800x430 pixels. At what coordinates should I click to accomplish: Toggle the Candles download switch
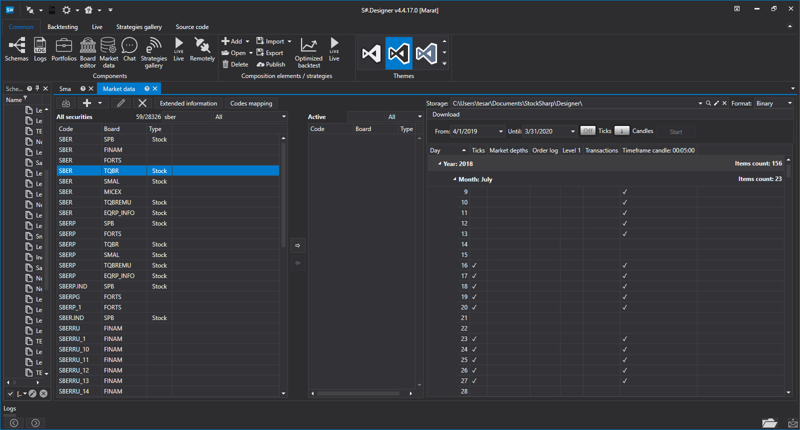(x=621, y=131)
